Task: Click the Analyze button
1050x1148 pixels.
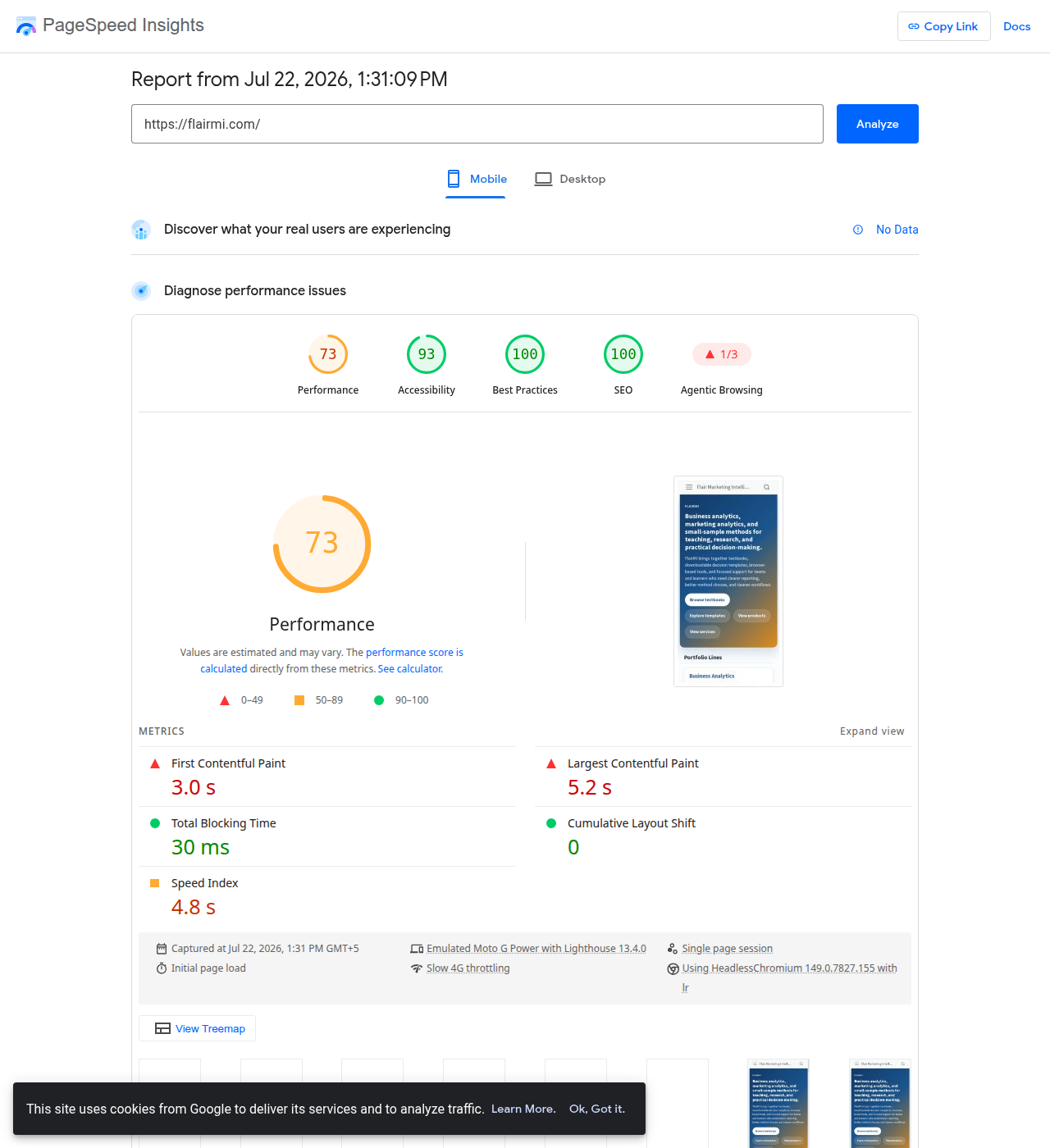Action: point(877,124)
